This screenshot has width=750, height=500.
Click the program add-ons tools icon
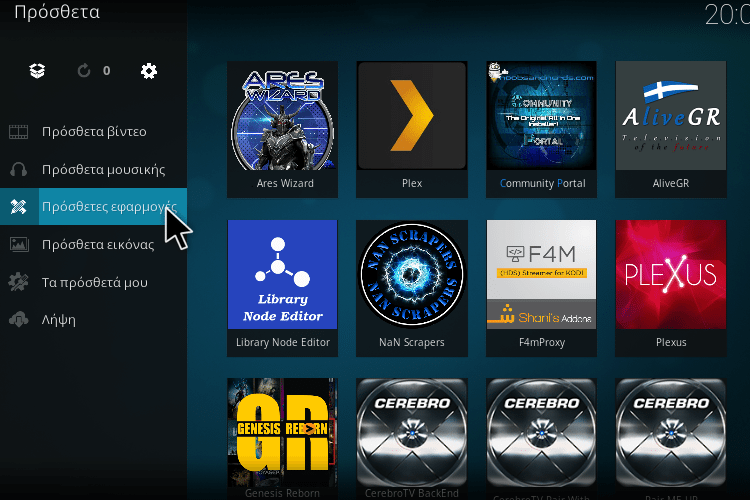point(19,207)
